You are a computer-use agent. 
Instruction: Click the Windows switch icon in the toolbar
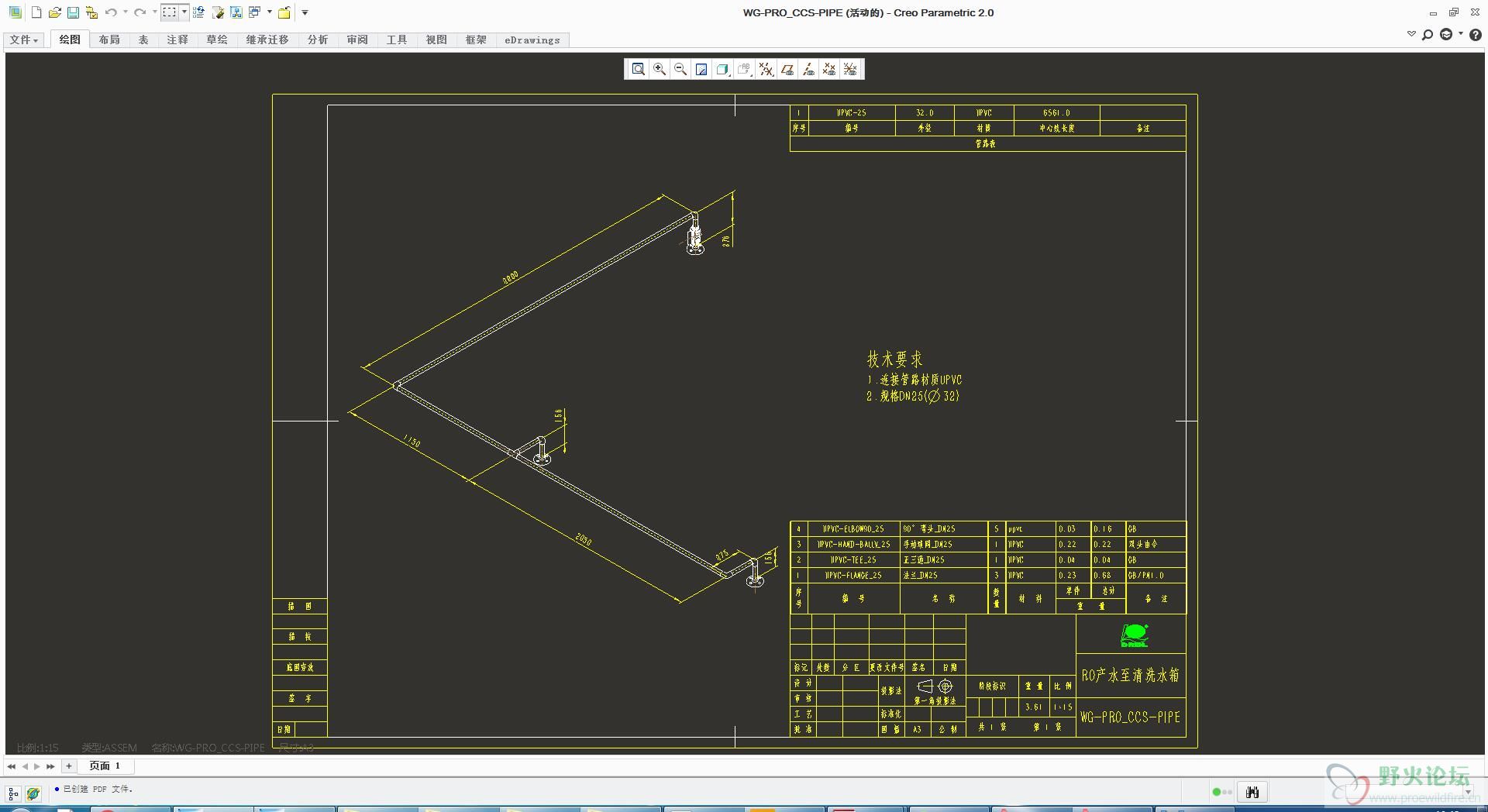click(x=254, y=12)
